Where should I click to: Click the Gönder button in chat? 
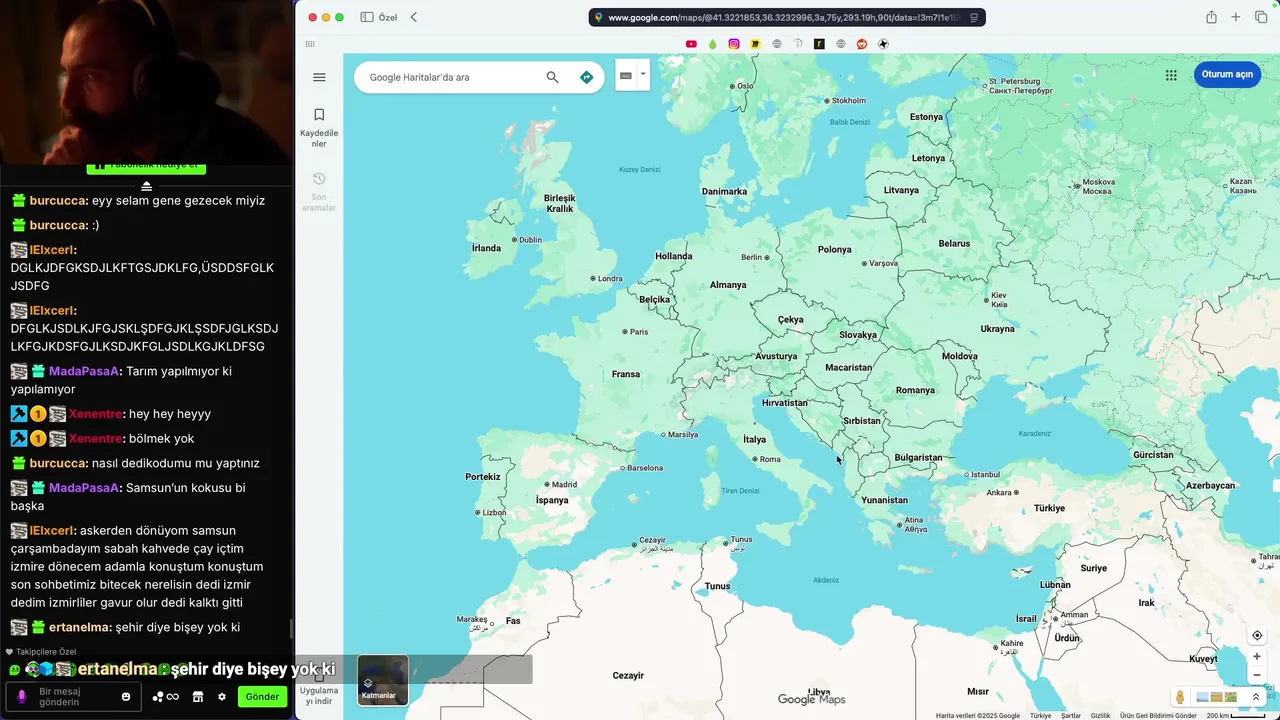(262, 697)
